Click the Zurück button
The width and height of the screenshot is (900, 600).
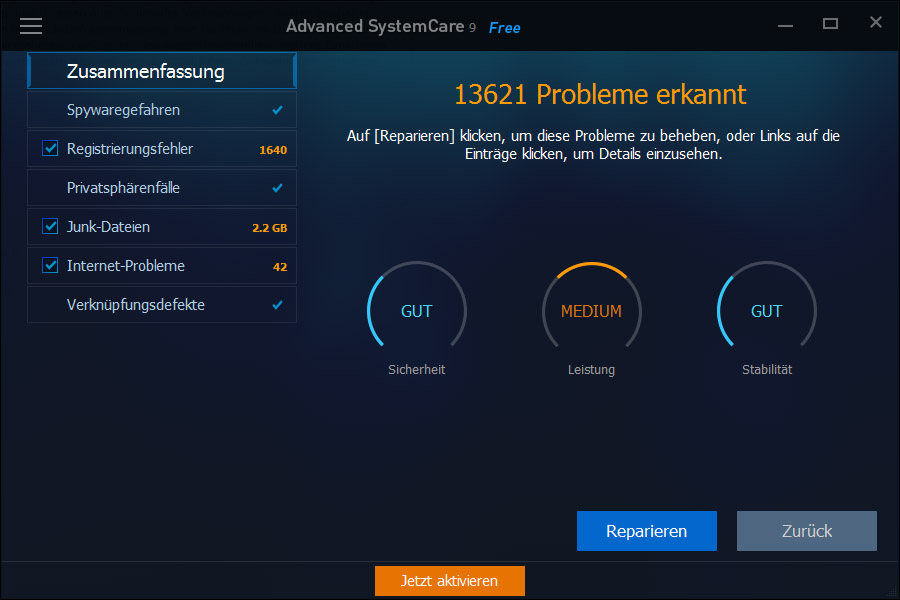tap(807, 531)
